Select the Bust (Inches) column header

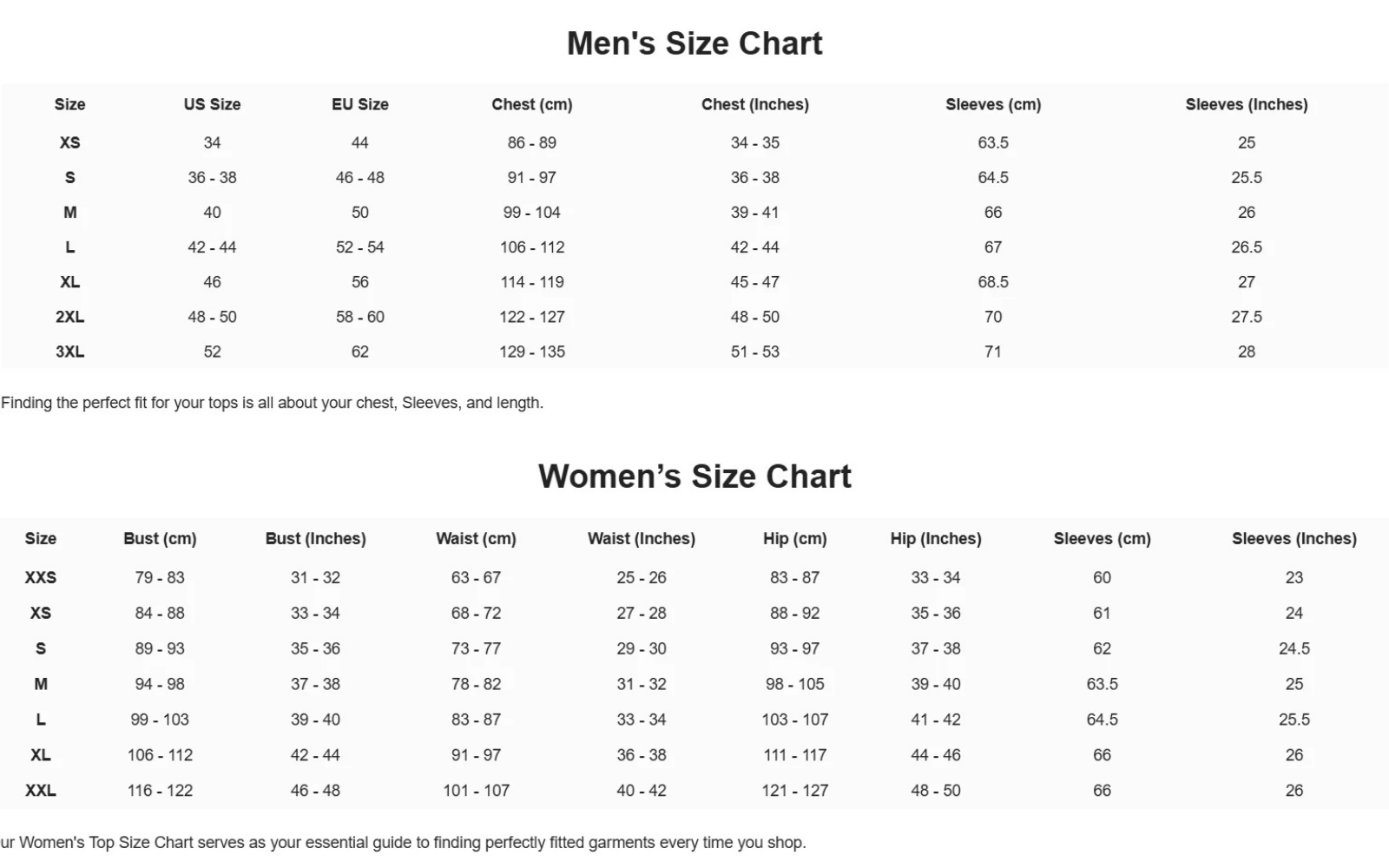pyautogui.click(x=315, y=538)
